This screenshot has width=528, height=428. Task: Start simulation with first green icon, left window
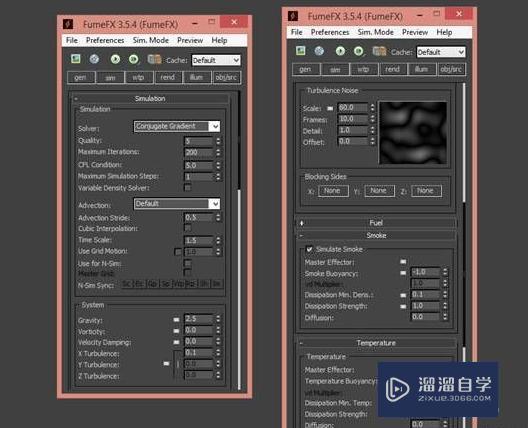[115, 59]
